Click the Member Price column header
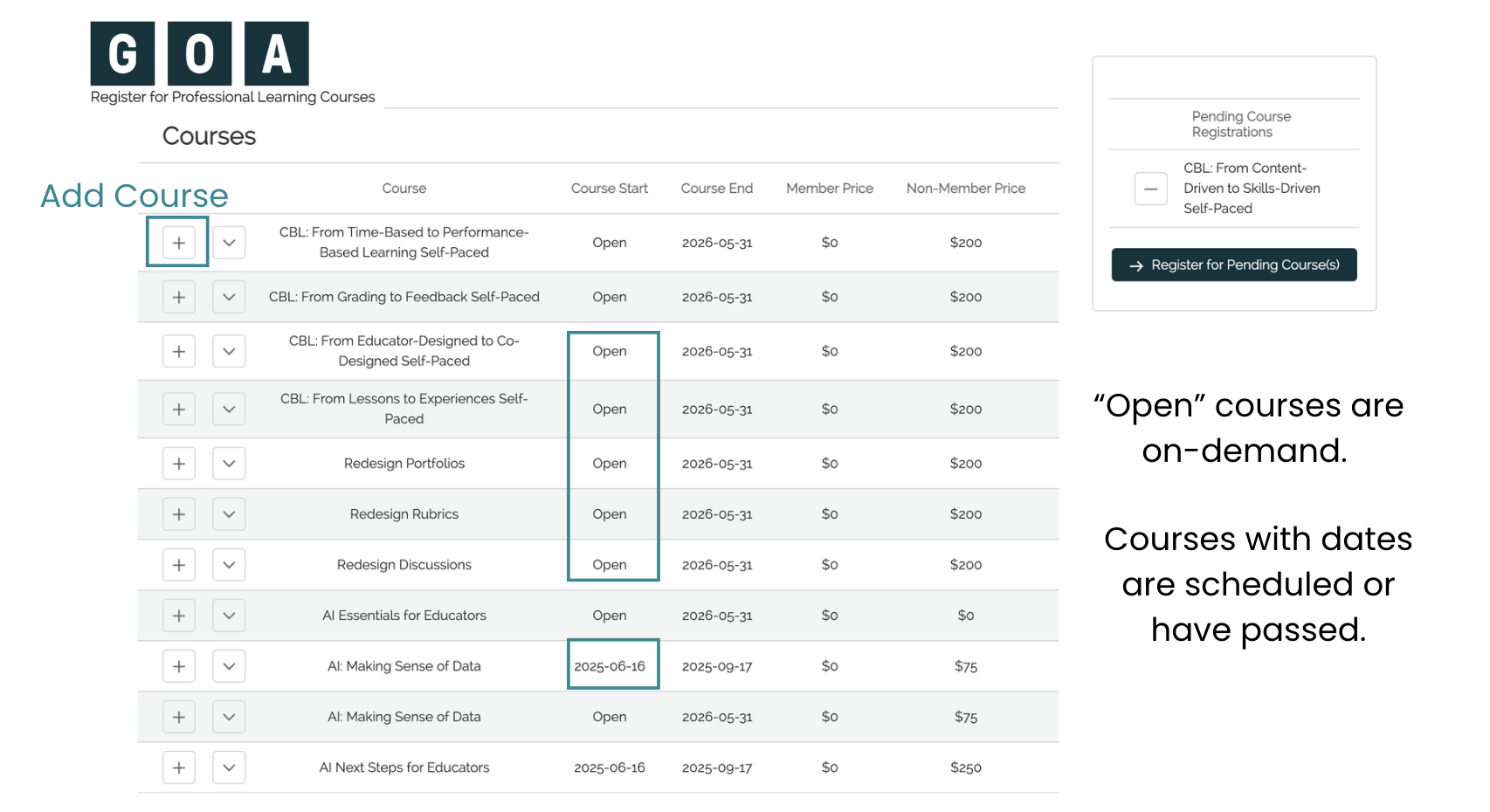1490x812 pixels. 829,189
